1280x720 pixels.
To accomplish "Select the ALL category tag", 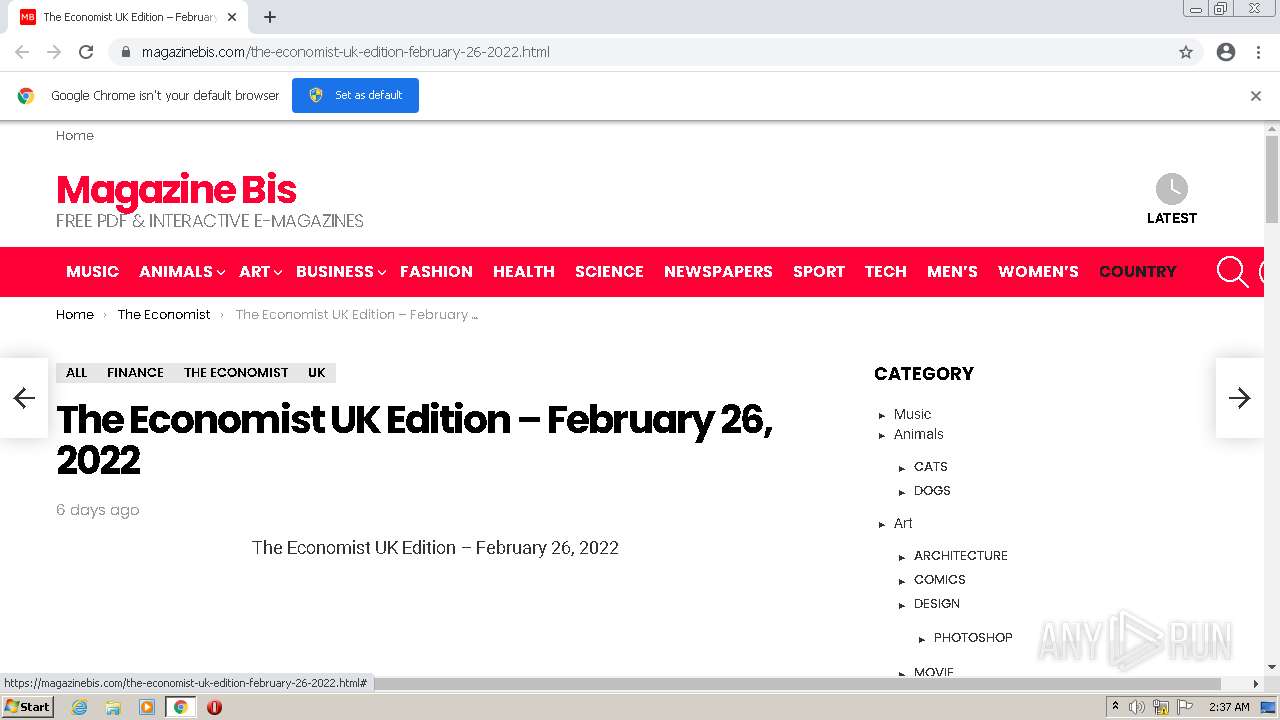I will coord(76,373).
